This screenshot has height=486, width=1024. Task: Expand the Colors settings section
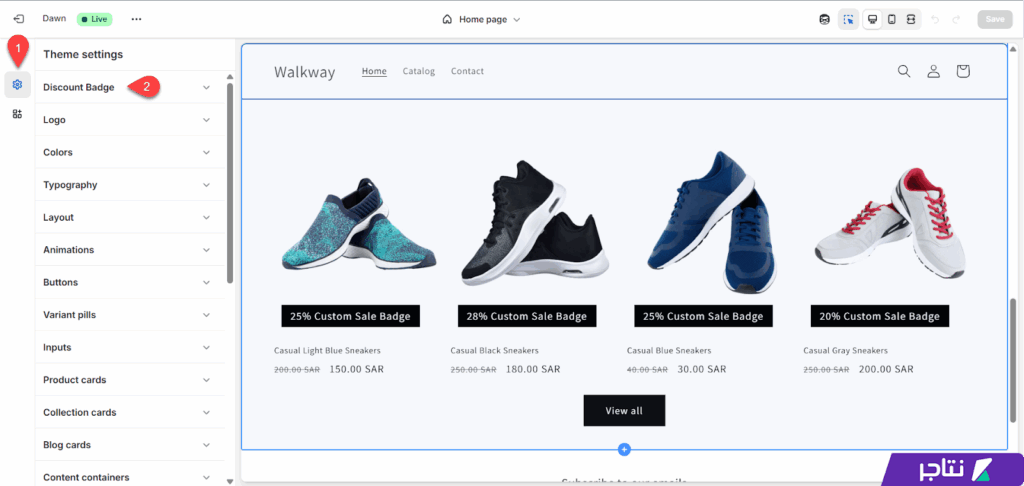coord(126,152)
